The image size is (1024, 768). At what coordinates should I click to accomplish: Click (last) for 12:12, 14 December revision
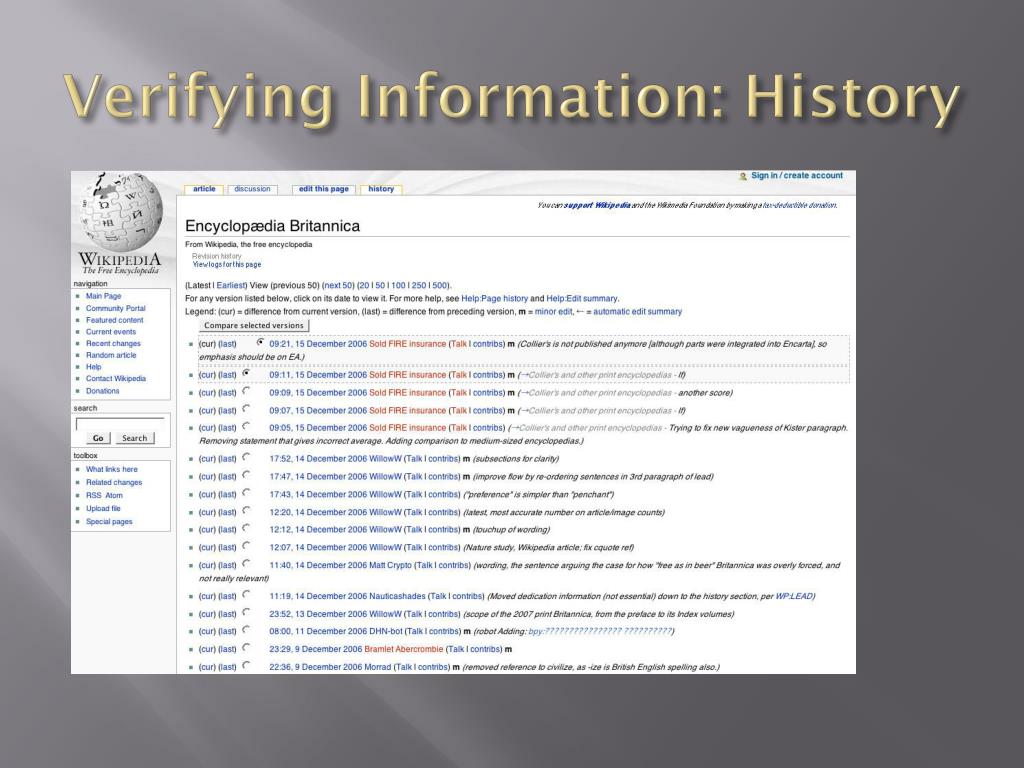[x=227, y=530]
